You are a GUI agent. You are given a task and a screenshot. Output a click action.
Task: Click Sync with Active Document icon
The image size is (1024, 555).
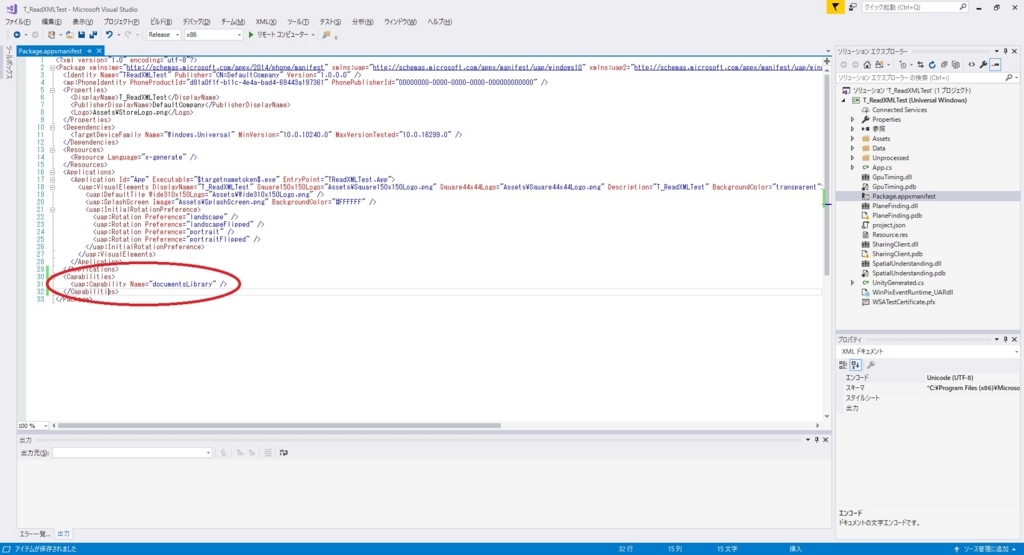921,65
